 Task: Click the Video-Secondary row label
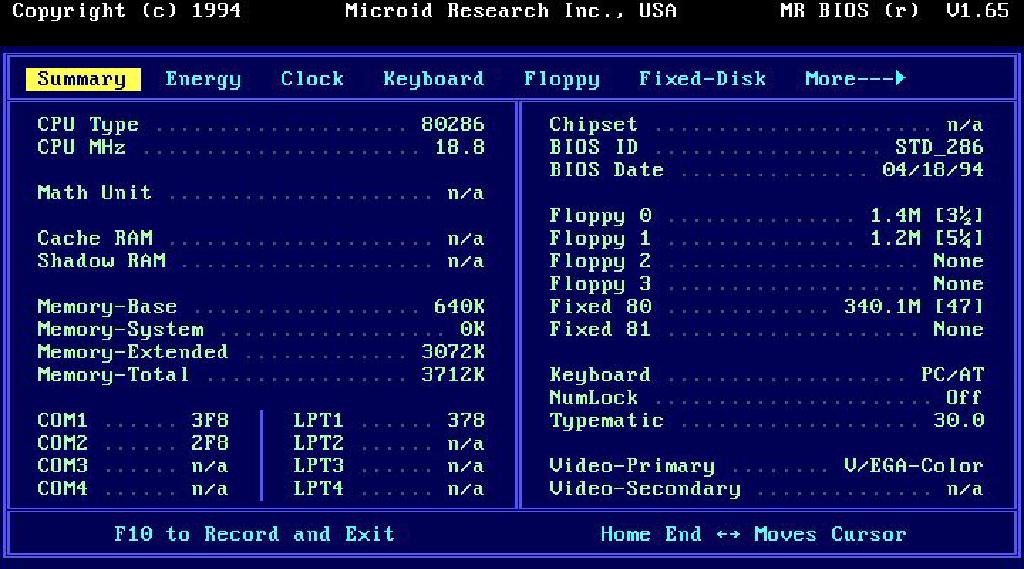click(645, 489)
